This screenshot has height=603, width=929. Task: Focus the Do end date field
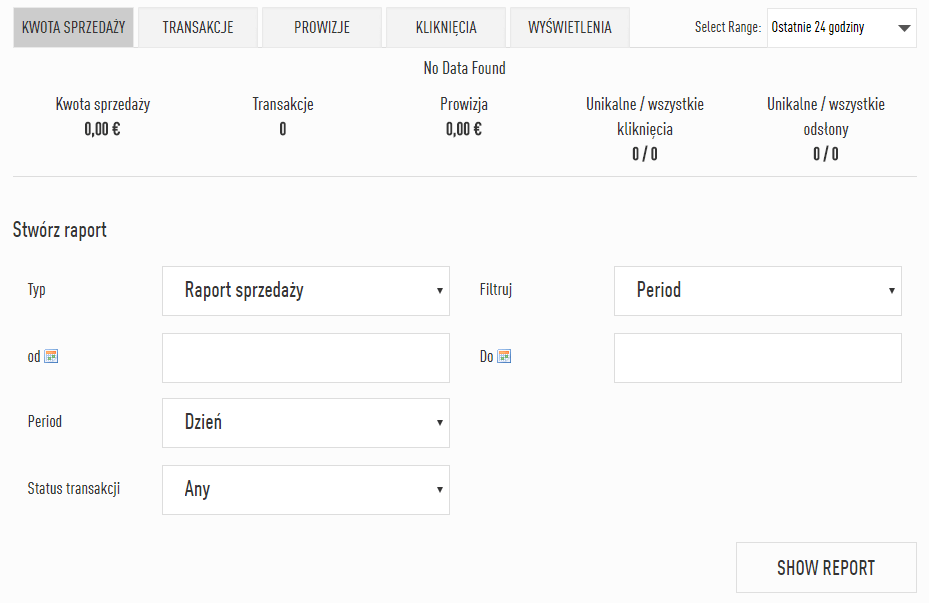coord(757,358)
